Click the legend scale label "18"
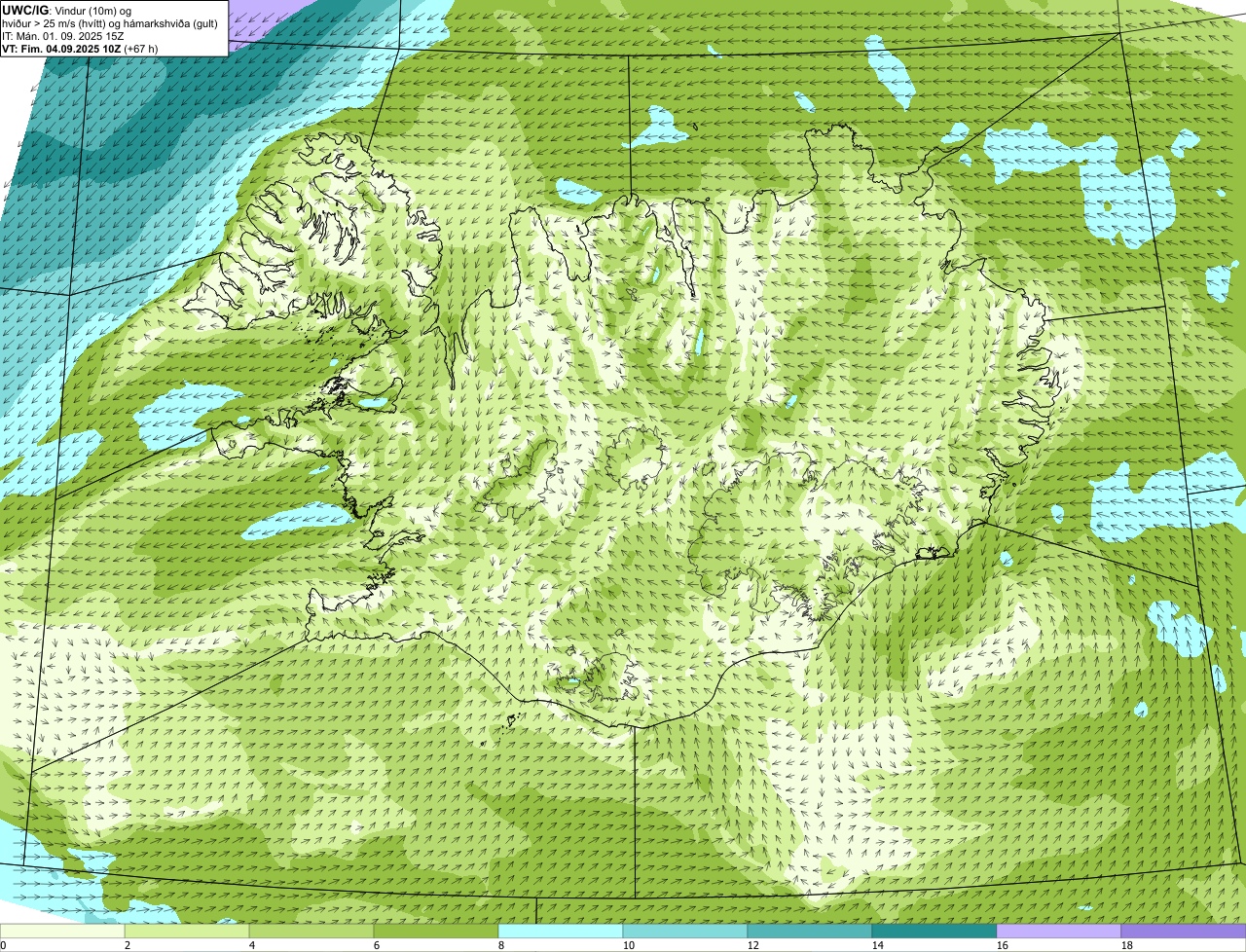 pyautogui.click(x=1127, y=945)
